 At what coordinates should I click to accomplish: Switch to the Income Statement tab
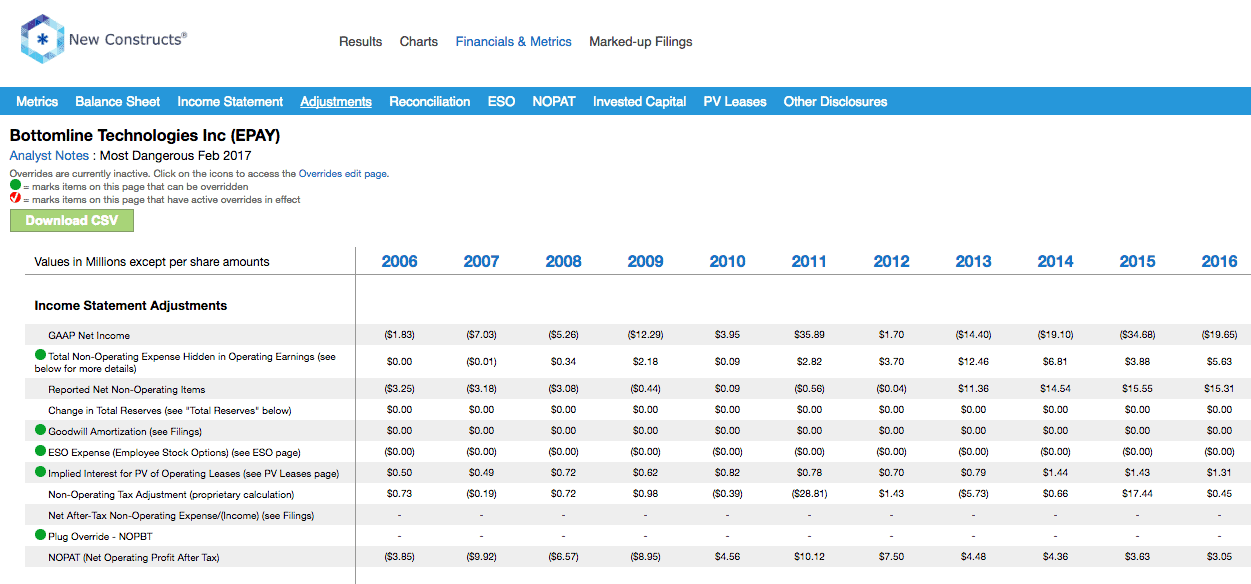click(230, 101)
